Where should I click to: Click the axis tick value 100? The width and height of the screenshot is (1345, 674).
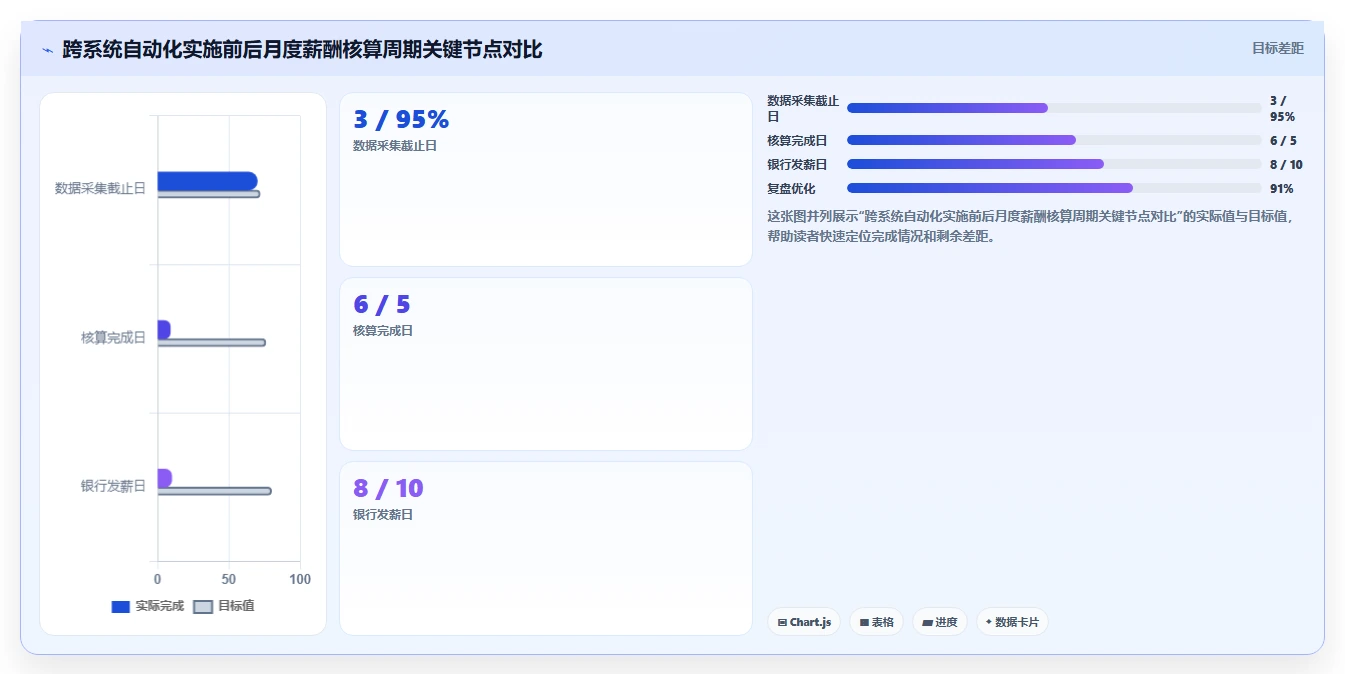tap(300, 579)
